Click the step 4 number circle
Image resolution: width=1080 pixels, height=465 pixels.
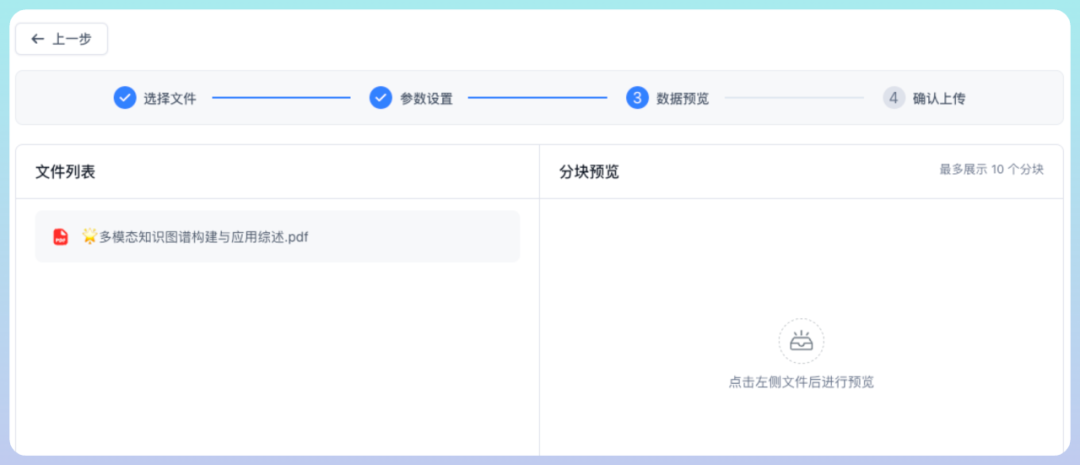tap(893, 98)
